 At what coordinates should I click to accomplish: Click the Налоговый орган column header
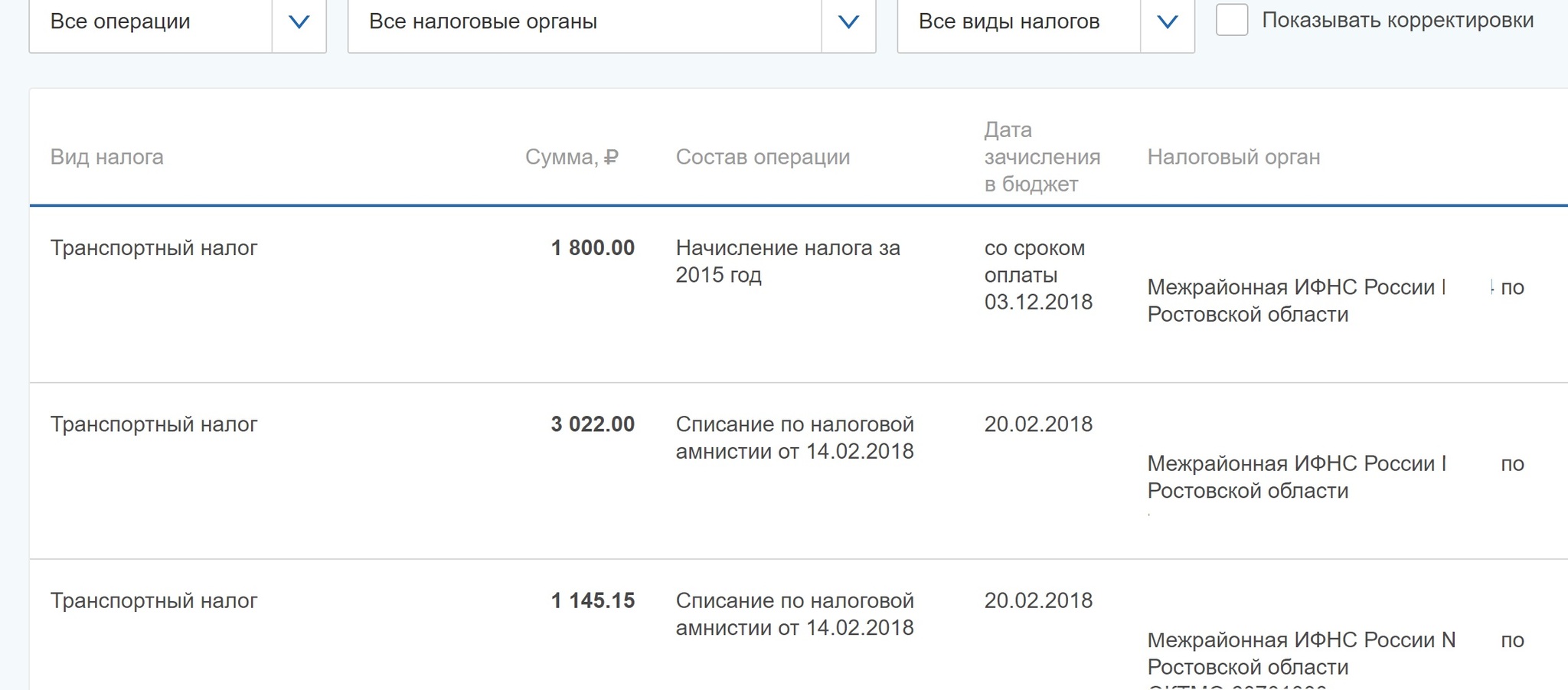click(1234, 158)
